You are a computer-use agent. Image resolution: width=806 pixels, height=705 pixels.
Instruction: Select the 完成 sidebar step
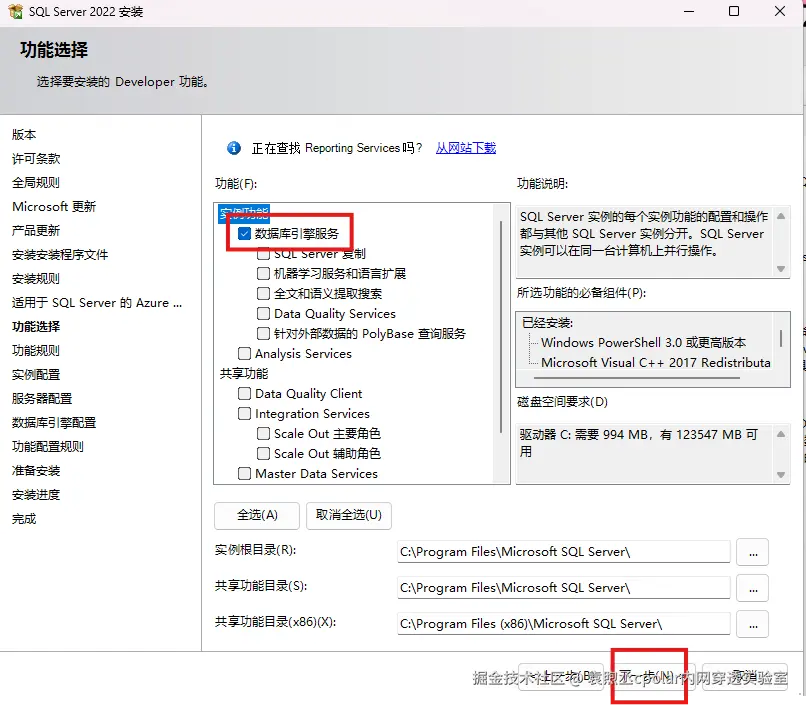click(24, 519)
